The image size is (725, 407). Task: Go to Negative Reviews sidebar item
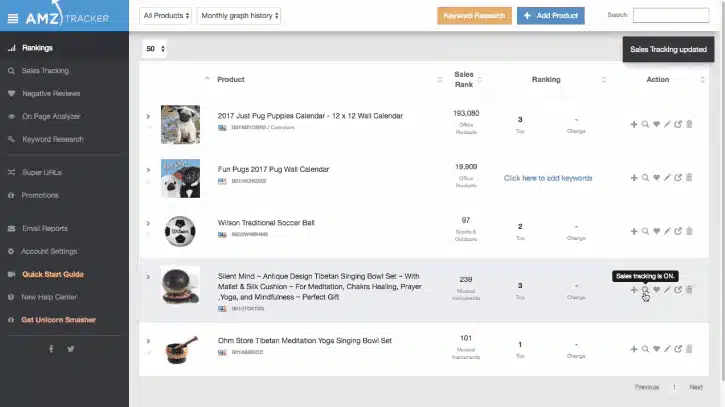51,93
